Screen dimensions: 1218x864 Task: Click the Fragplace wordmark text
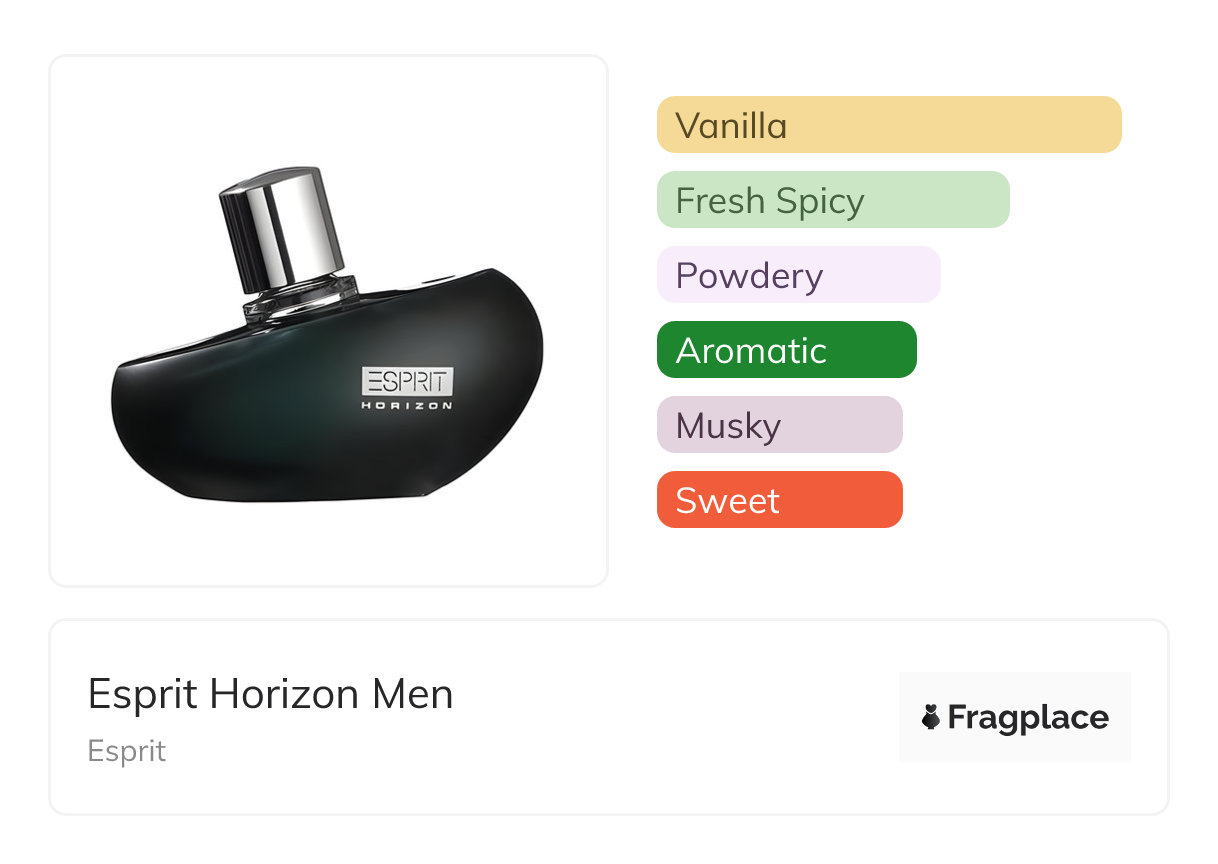click(x=1028, y=717)
